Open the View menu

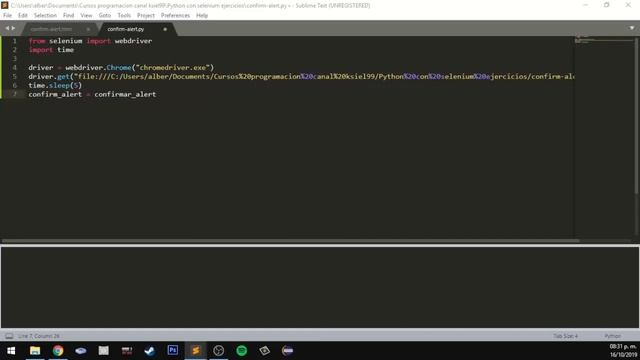click(86, 16)
